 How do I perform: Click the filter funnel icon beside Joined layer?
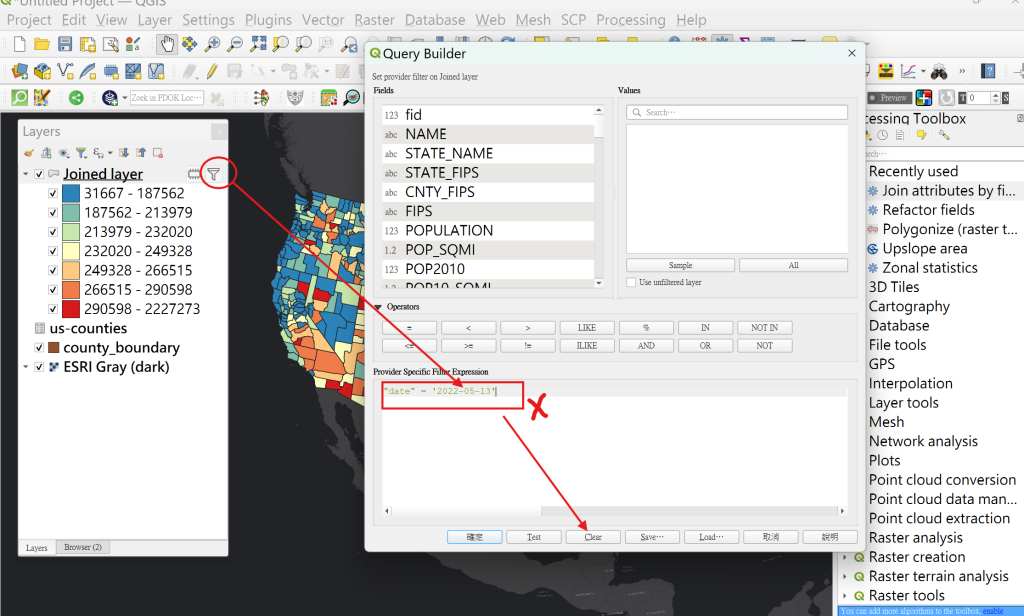pos(214,174)
